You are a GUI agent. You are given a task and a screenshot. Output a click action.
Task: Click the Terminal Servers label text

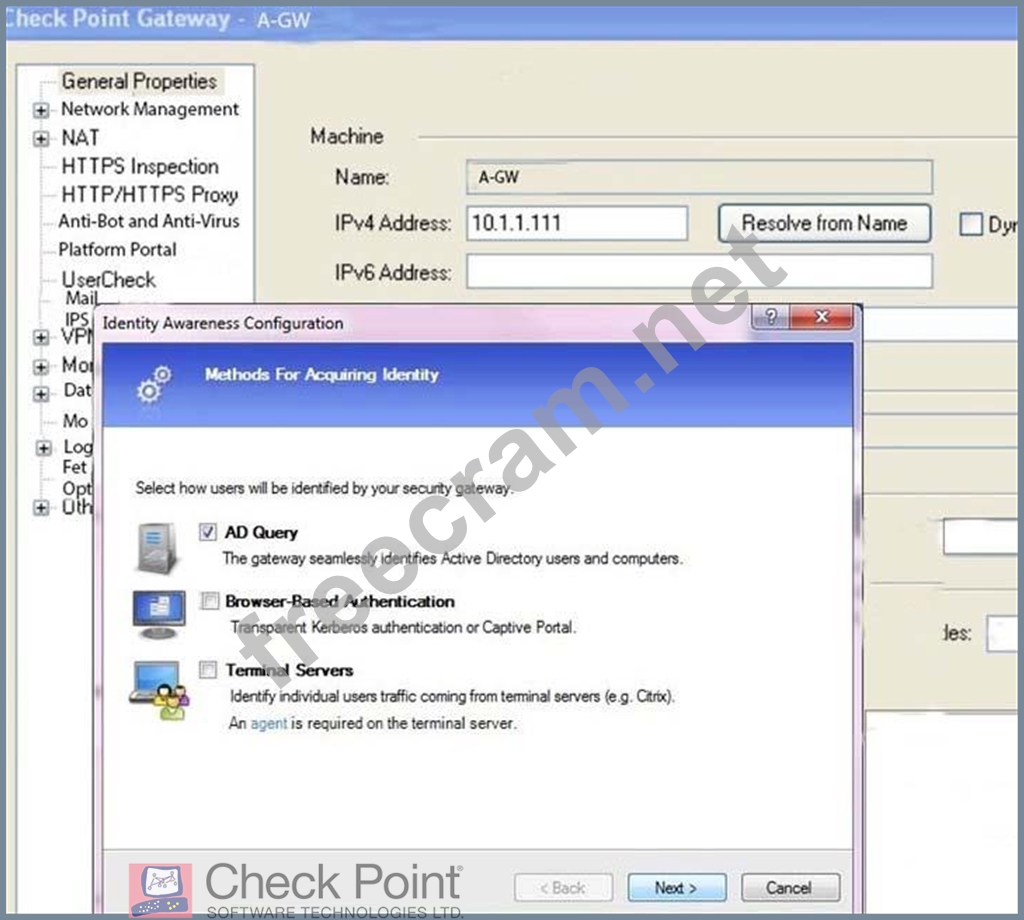(289, 670)
